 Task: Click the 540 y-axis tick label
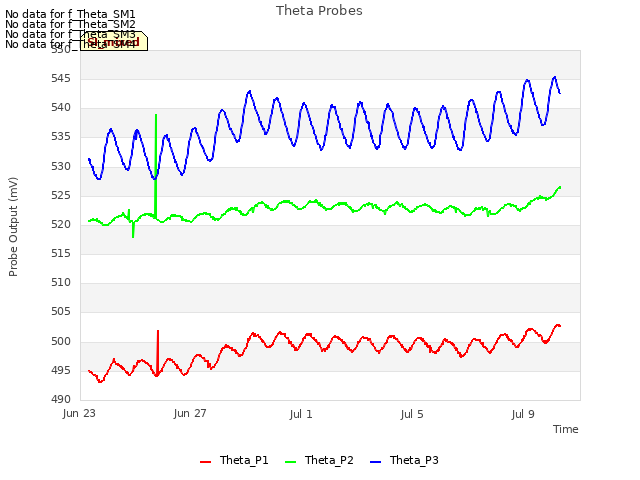point(61,108)
